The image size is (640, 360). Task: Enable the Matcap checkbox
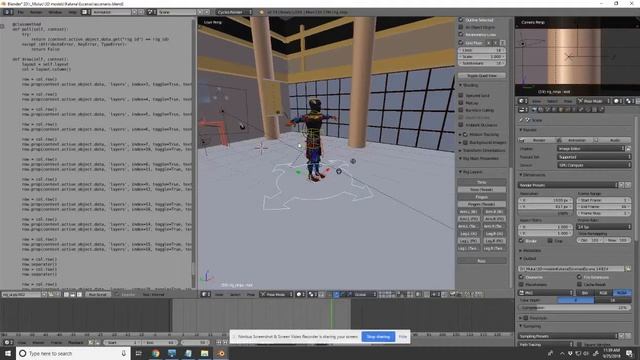(461, 103)
